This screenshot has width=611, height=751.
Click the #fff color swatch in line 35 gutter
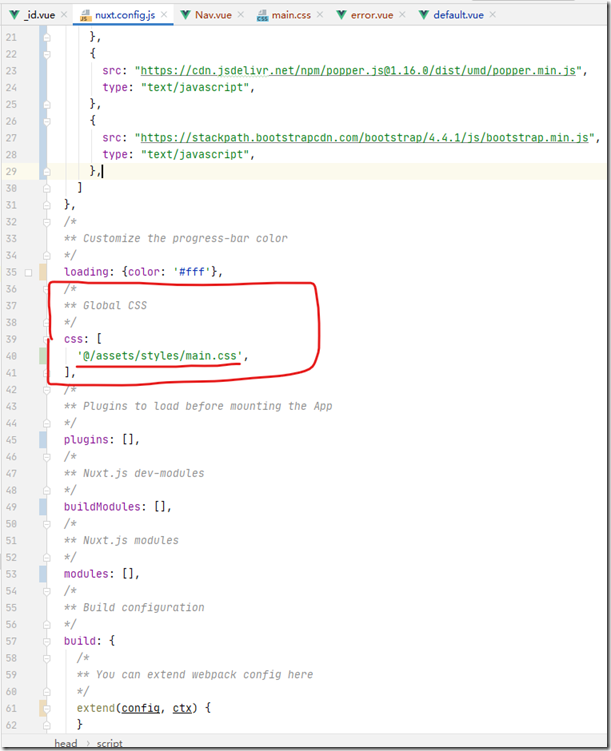(x=28, y=273)
